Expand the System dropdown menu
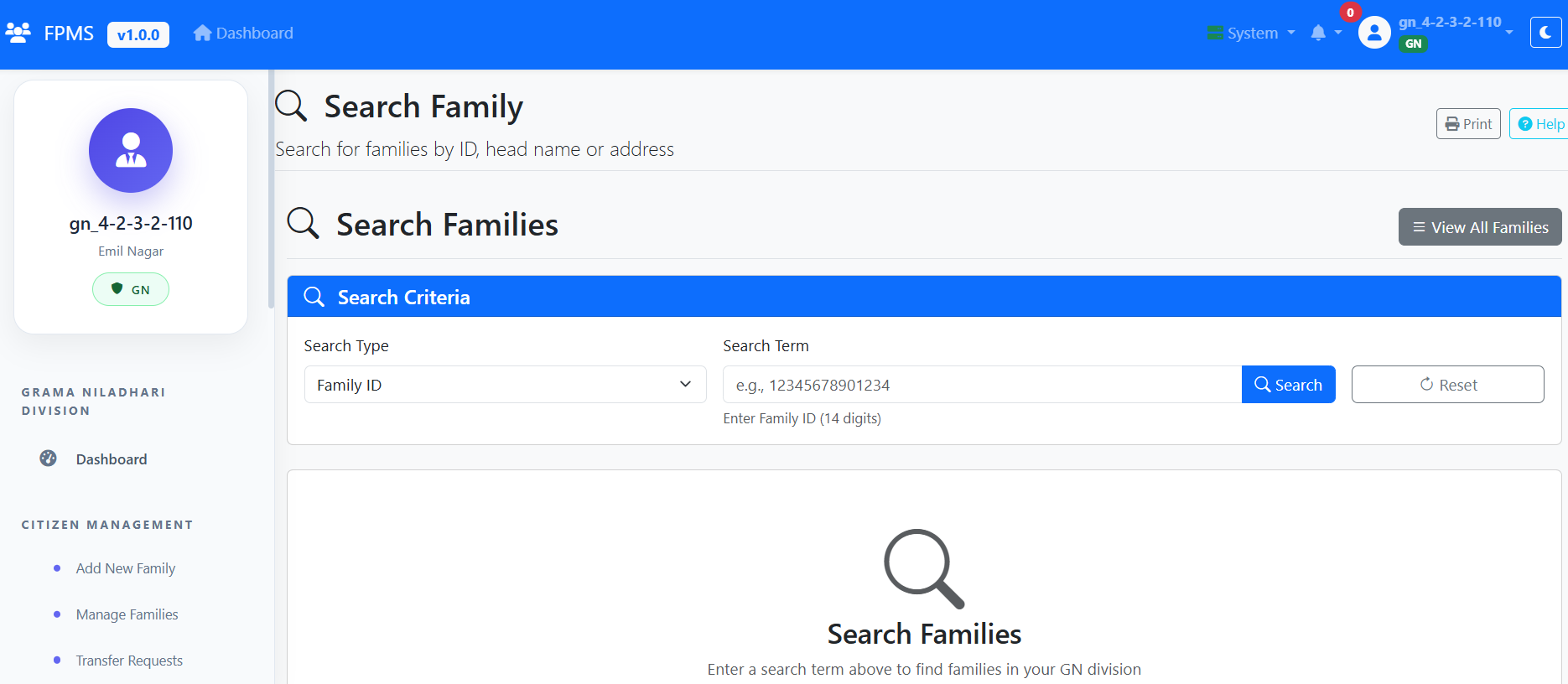This screenshot has width=1568, height=684. 1252,34
